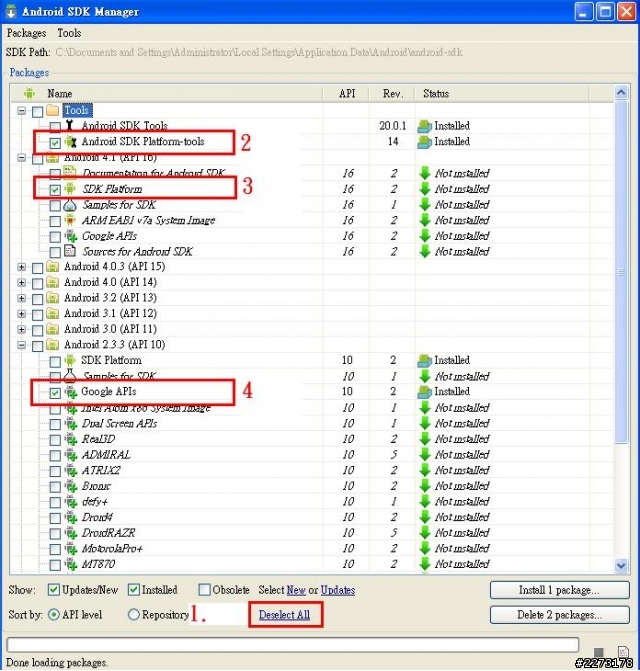The image size is (640, 671).
Task: Click the folder icon of Android 3.0 (API 11)
Action: pos(52,329)
